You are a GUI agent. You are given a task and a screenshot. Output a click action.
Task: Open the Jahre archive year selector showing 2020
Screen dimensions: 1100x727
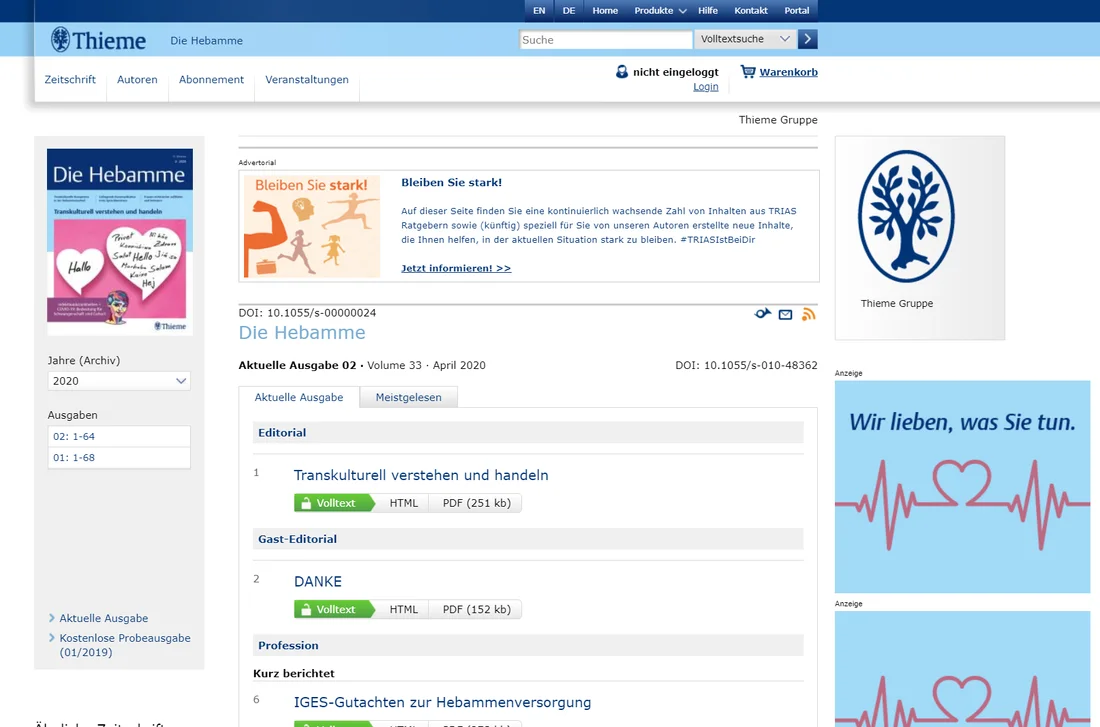click(x=119, y=381)
